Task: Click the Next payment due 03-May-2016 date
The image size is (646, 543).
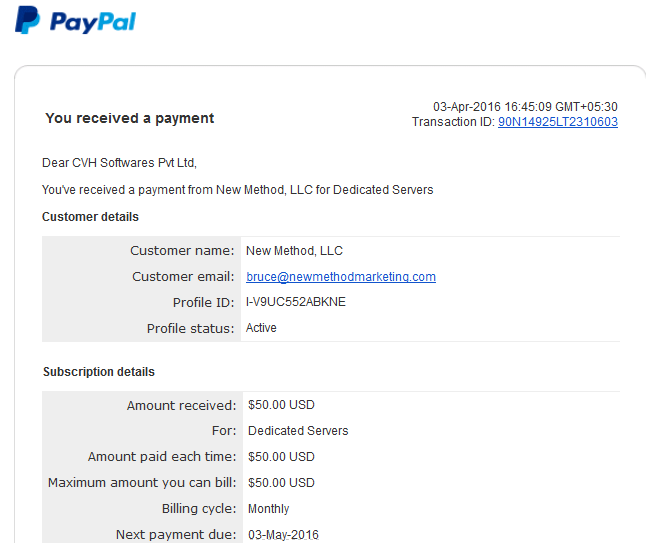Action: pyautogui.click(x=283, y=535)
